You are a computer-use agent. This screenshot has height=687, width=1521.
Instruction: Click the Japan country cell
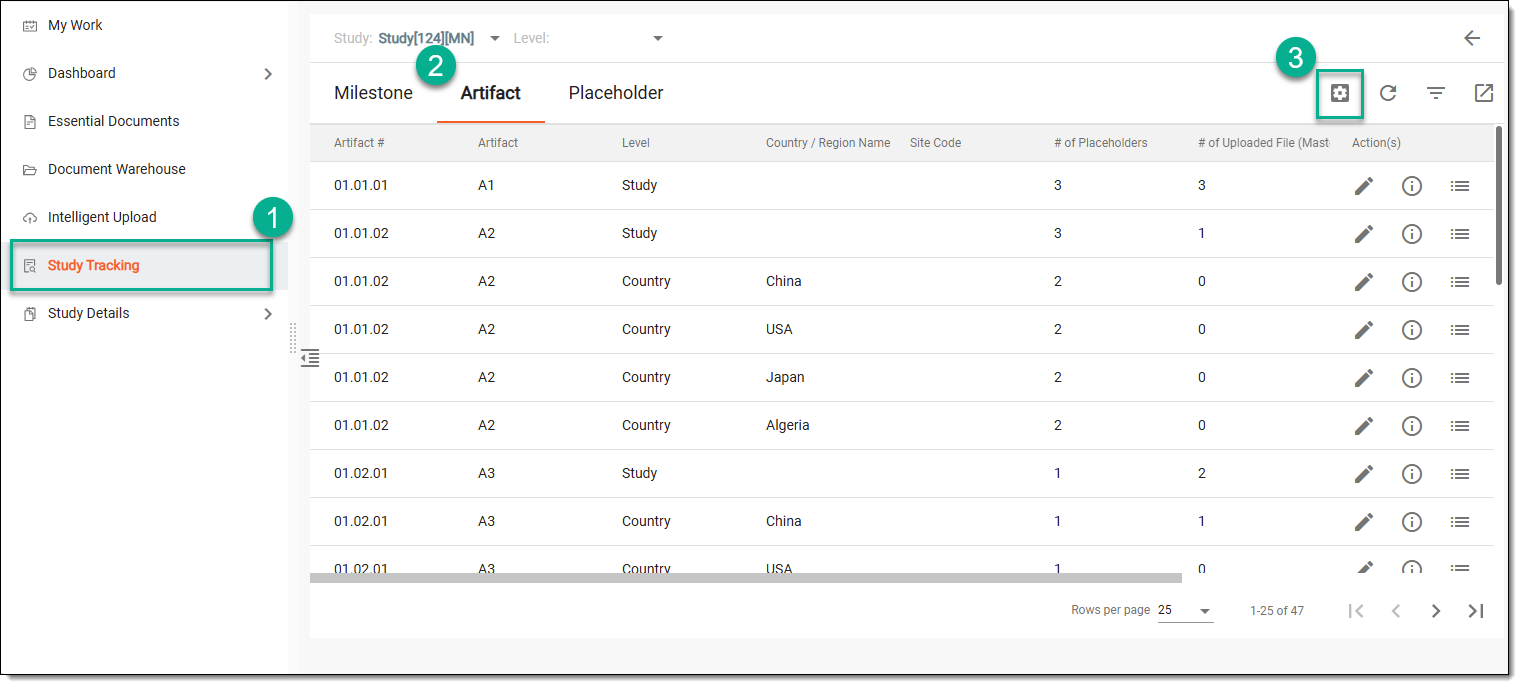click(x=785, y=377)
